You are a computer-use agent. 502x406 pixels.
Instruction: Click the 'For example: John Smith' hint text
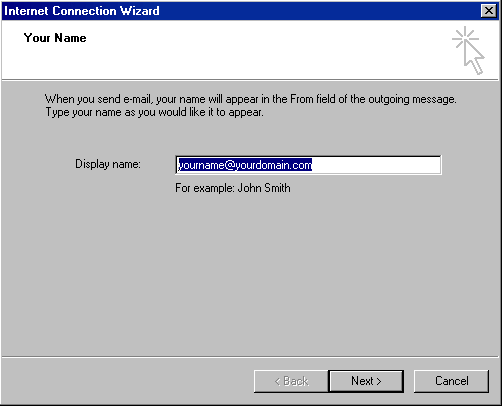[x=233, y=188]
